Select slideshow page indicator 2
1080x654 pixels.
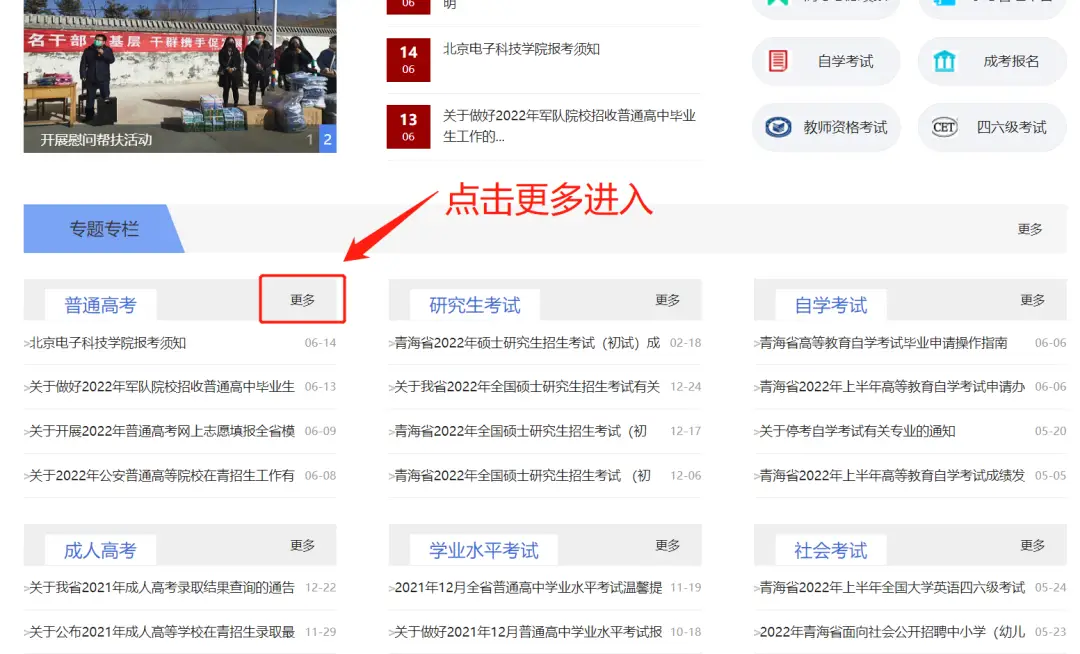[x=327, y=140]
